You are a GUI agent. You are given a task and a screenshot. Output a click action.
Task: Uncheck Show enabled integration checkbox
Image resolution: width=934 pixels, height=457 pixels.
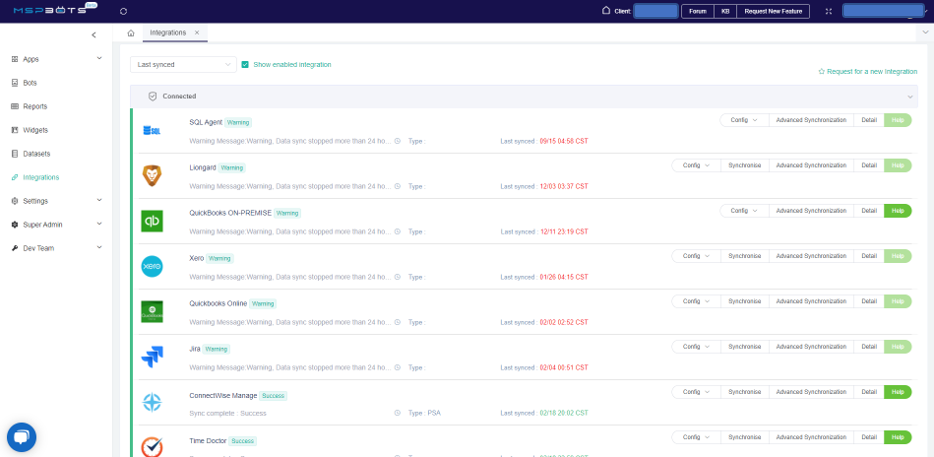(245, 64)
